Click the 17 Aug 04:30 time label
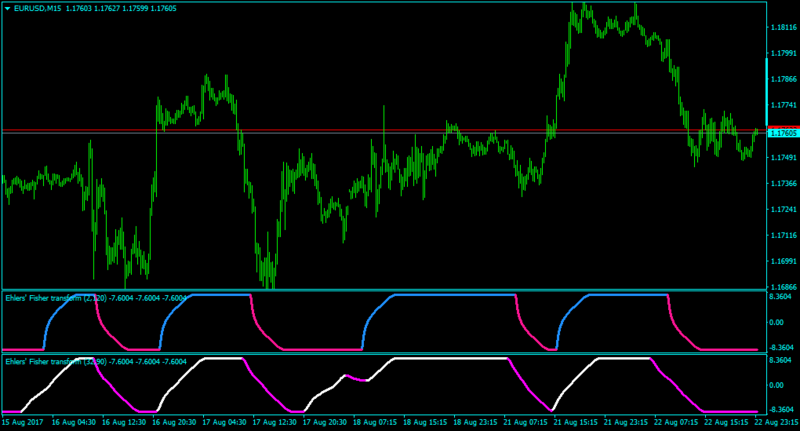 [x=224, y=422]
